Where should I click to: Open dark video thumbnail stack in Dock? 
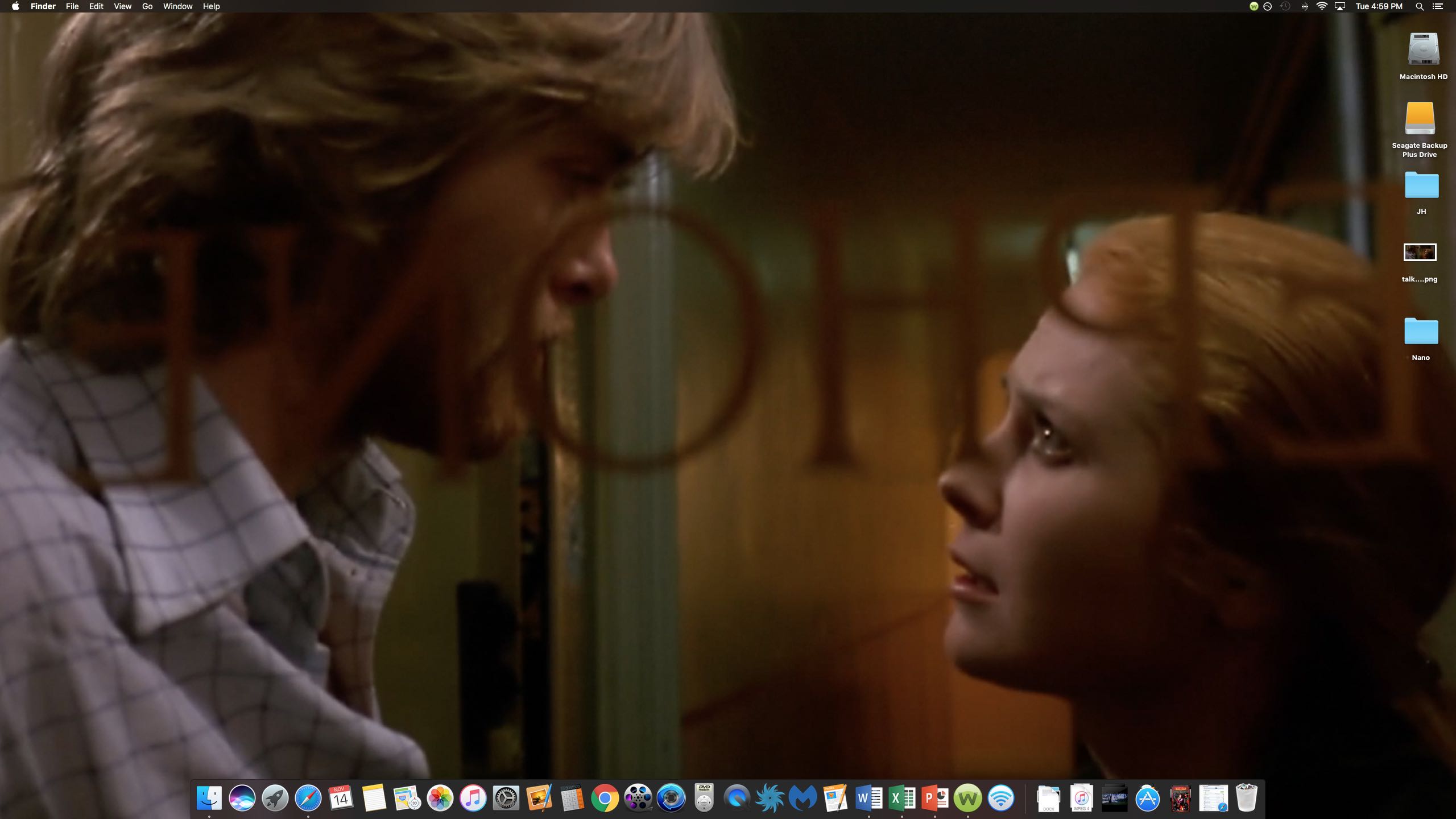tap(1115, 798)
